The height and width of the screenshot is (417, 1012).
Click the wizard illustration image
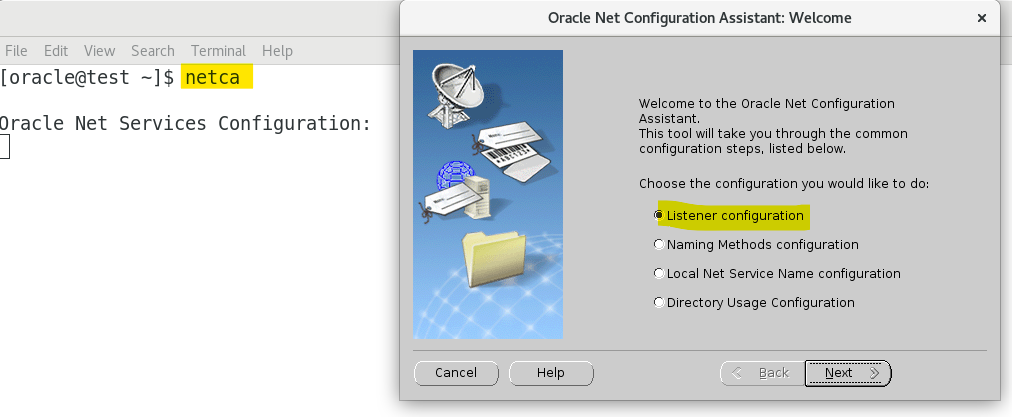pos(488,194)
